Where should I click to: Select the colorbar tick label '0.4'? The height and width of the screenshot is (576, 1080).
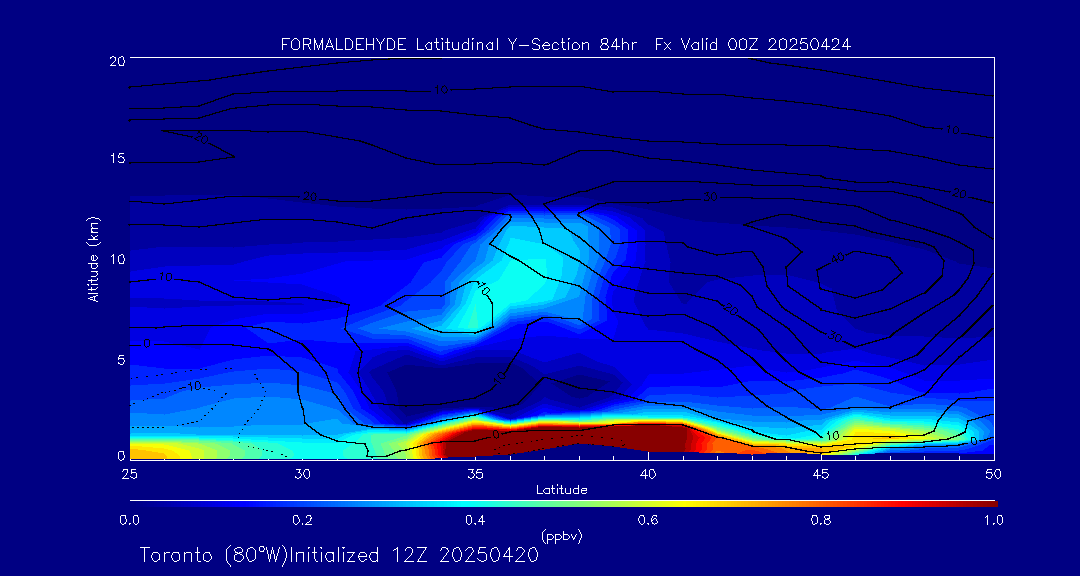(475, 520)
